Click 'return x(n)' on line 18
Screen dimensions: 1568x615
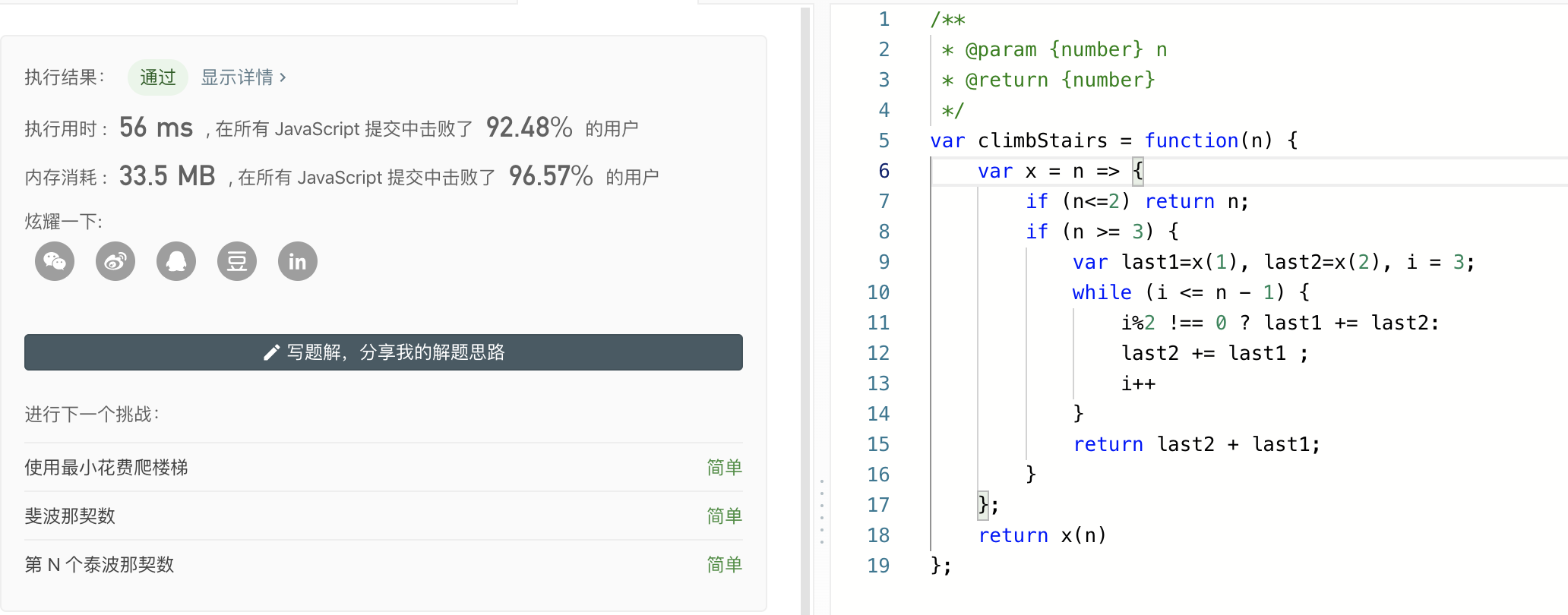coord(1042,535)
